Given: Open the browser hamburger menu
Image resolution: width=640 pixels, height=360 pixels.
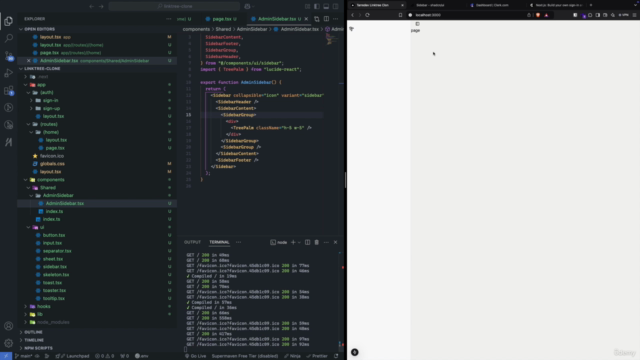Looking at the screenshot, I should pyautogui.click(x=634, y=15).
